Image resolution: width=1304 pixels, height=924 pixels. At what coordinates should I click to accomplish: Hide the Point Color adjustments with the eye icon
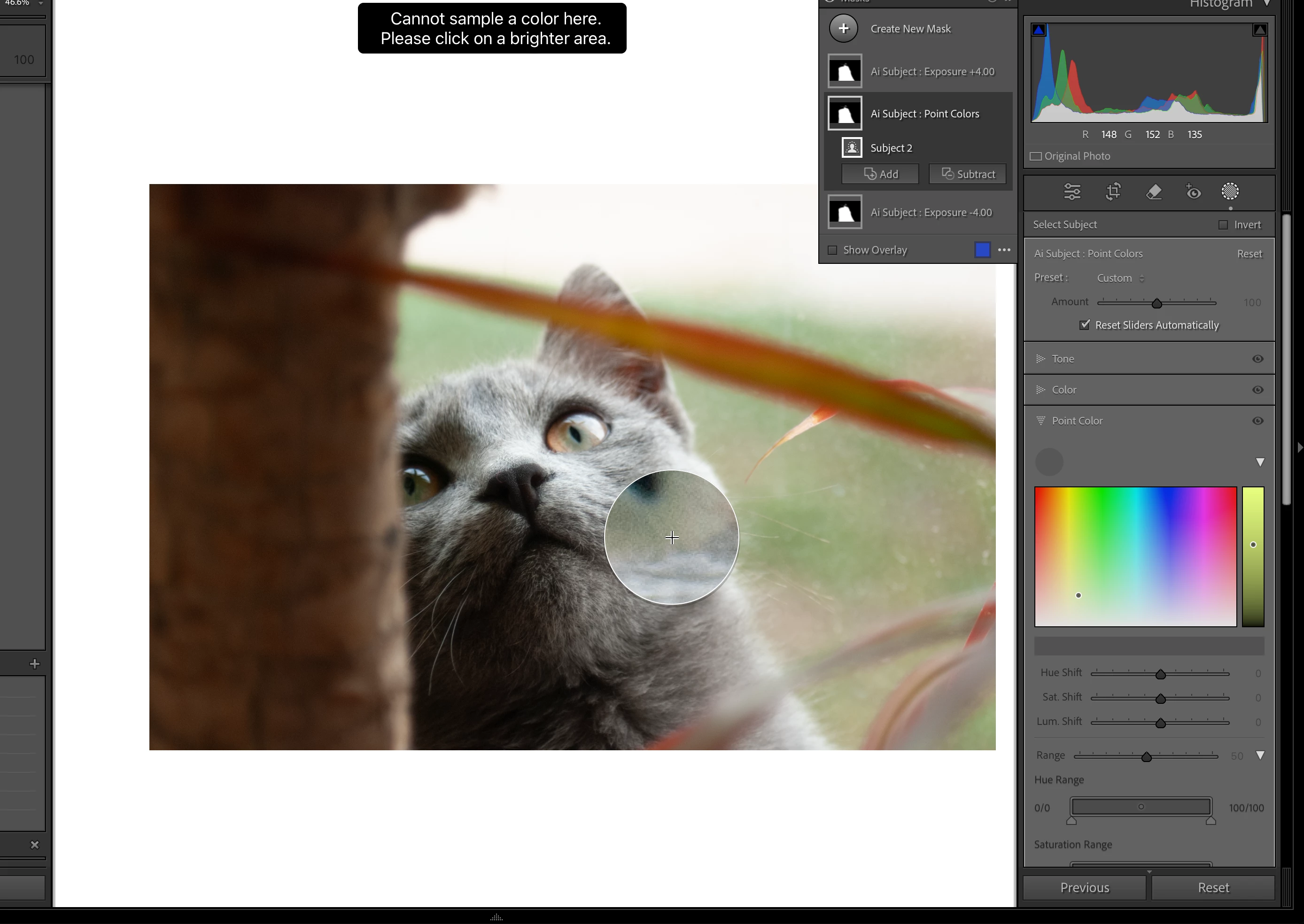(x=1258, y=421)
